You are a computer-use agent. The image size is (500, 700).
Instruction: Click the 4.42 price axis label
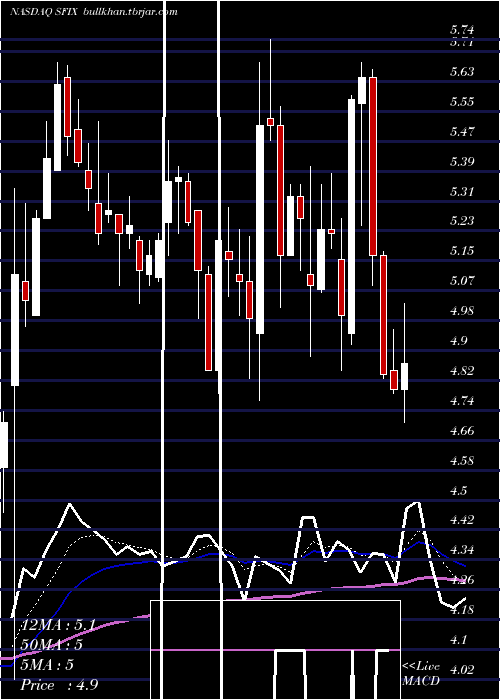tap(462, 520)
